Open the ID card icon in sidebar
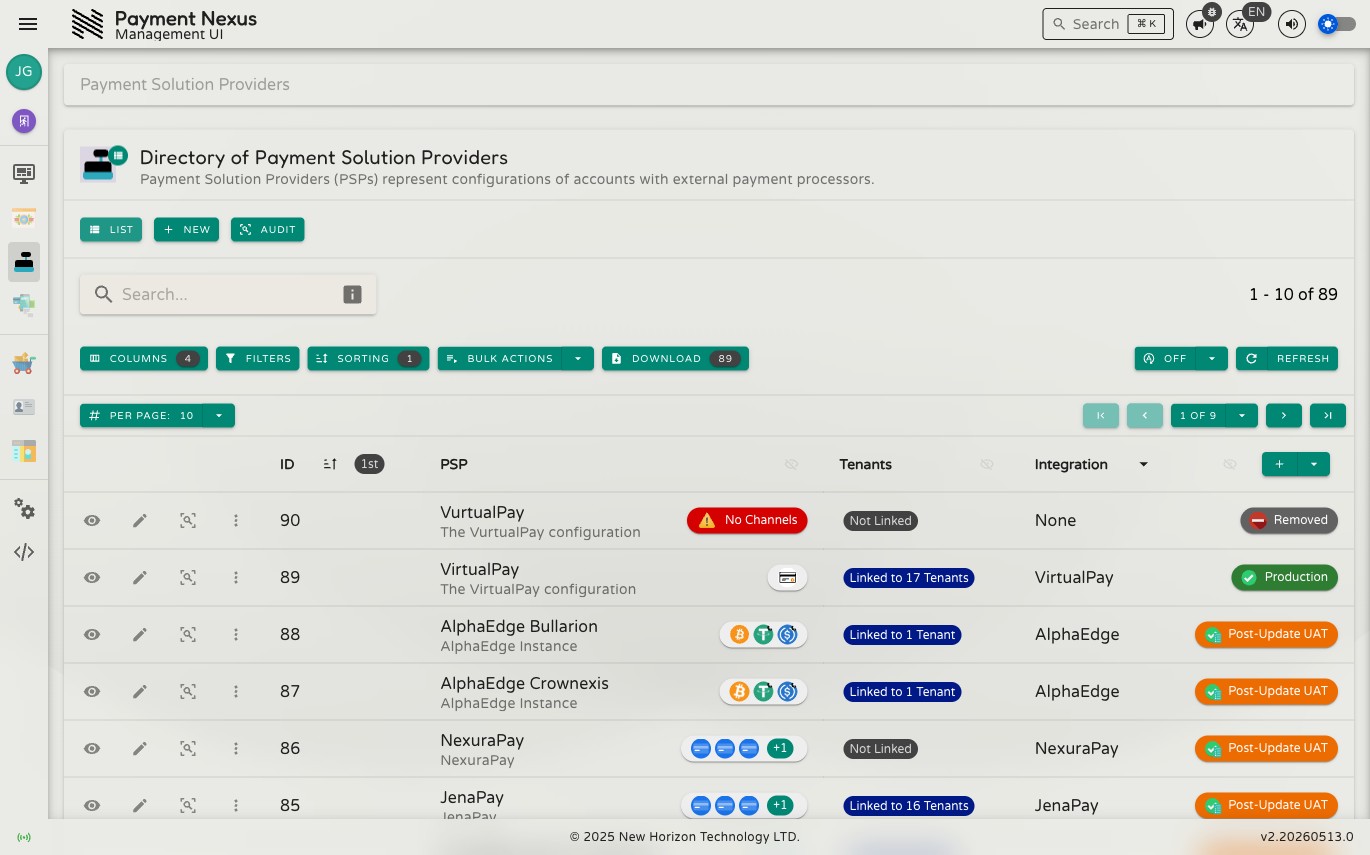Screen dimensions: 1370x855 coord(24,407)
